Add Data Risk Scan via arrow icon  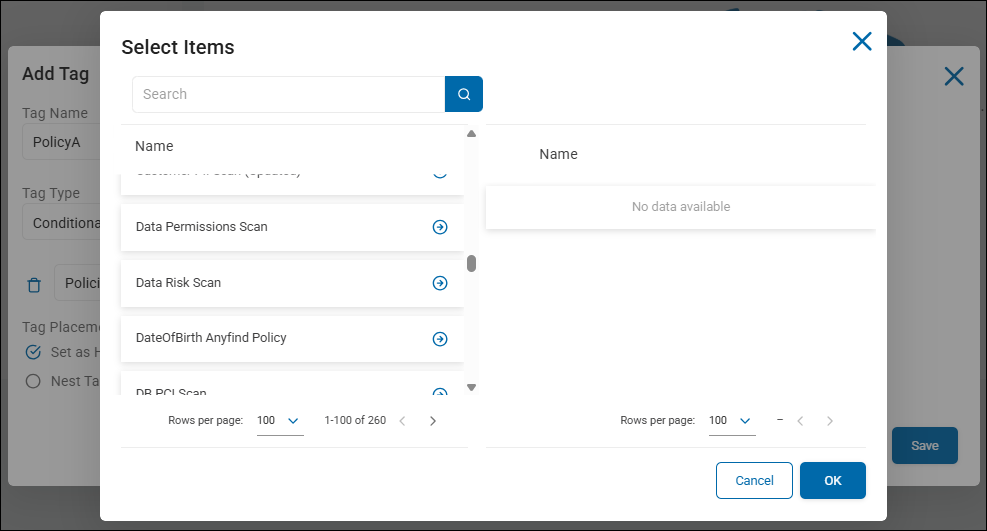(440, 283)
